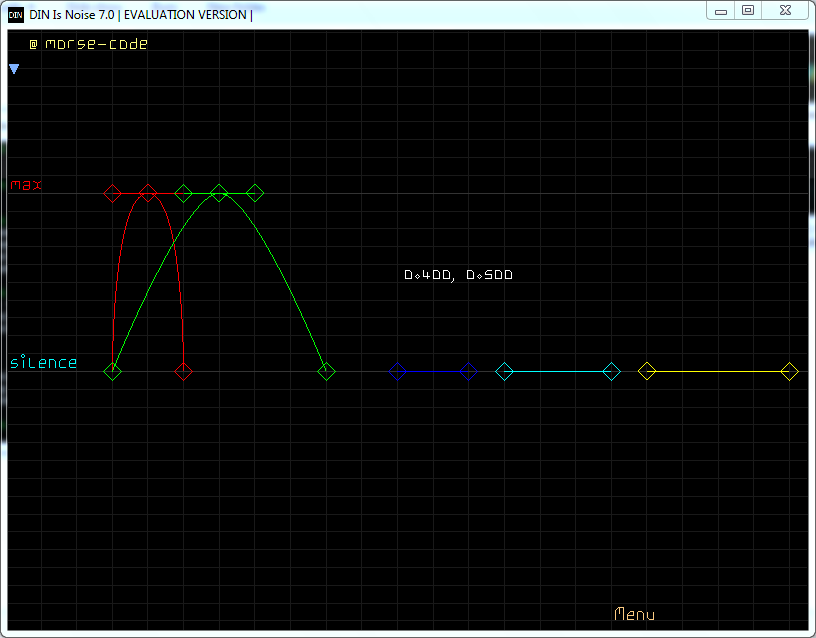Viewport: 816px width, 638px height.
Task: Click the "max" level label
Action: point(27,185)
